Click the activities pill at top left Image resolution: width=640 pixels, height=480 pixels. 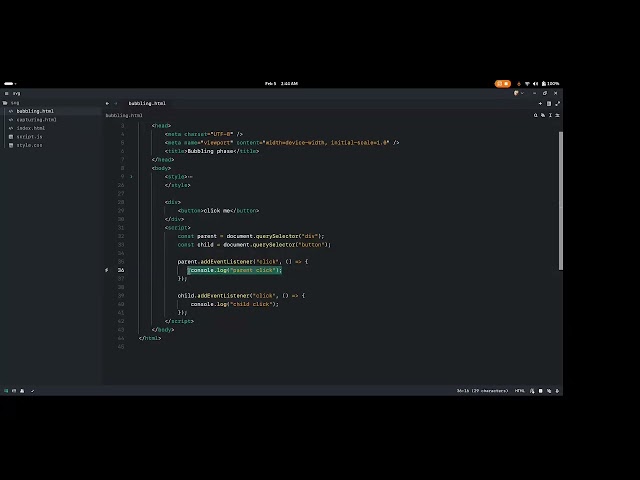[9, 84]
